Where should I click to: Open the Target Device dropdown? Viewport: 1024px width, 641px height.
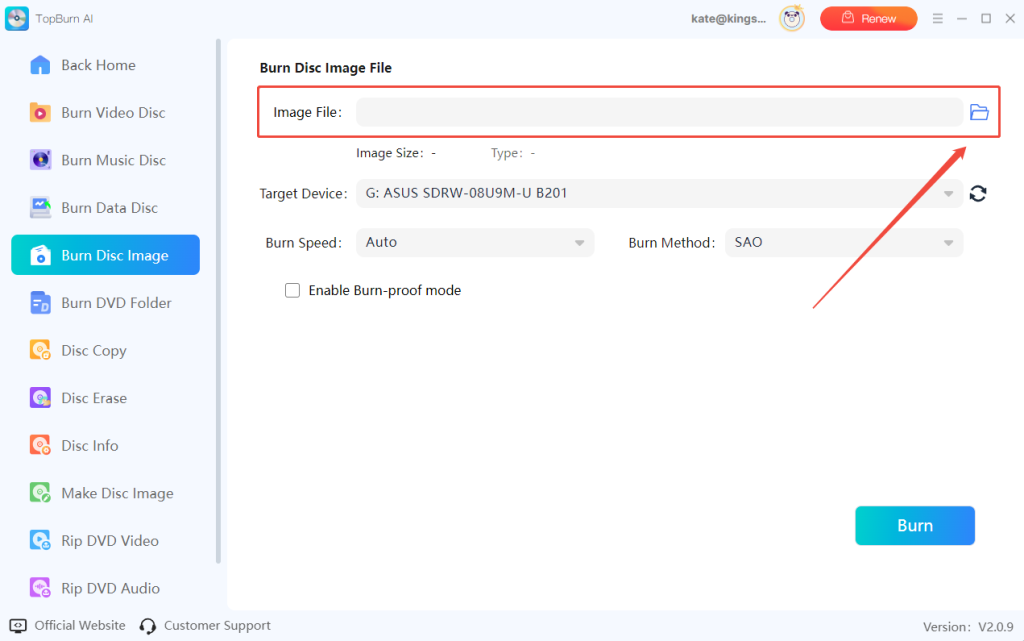tap(948, 193)
